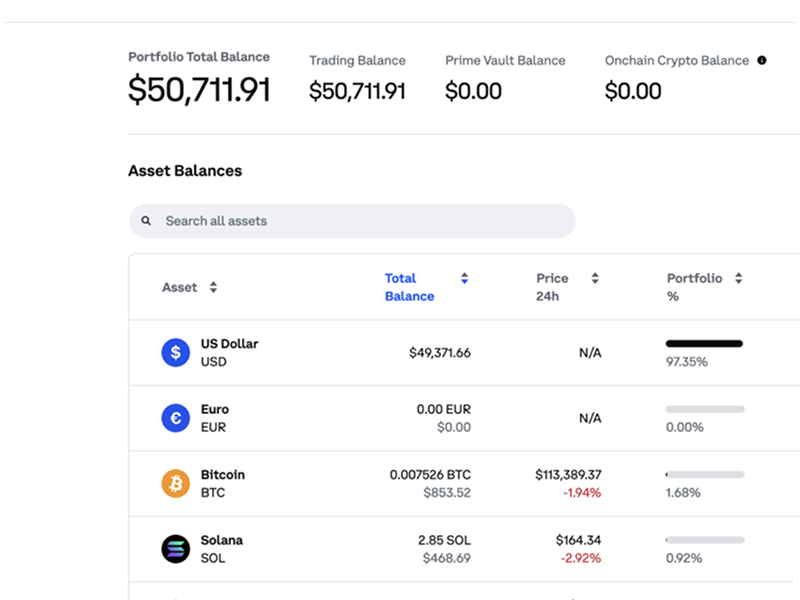
Task: Click the Bitcoin logo icon
Action: (175, 483)
